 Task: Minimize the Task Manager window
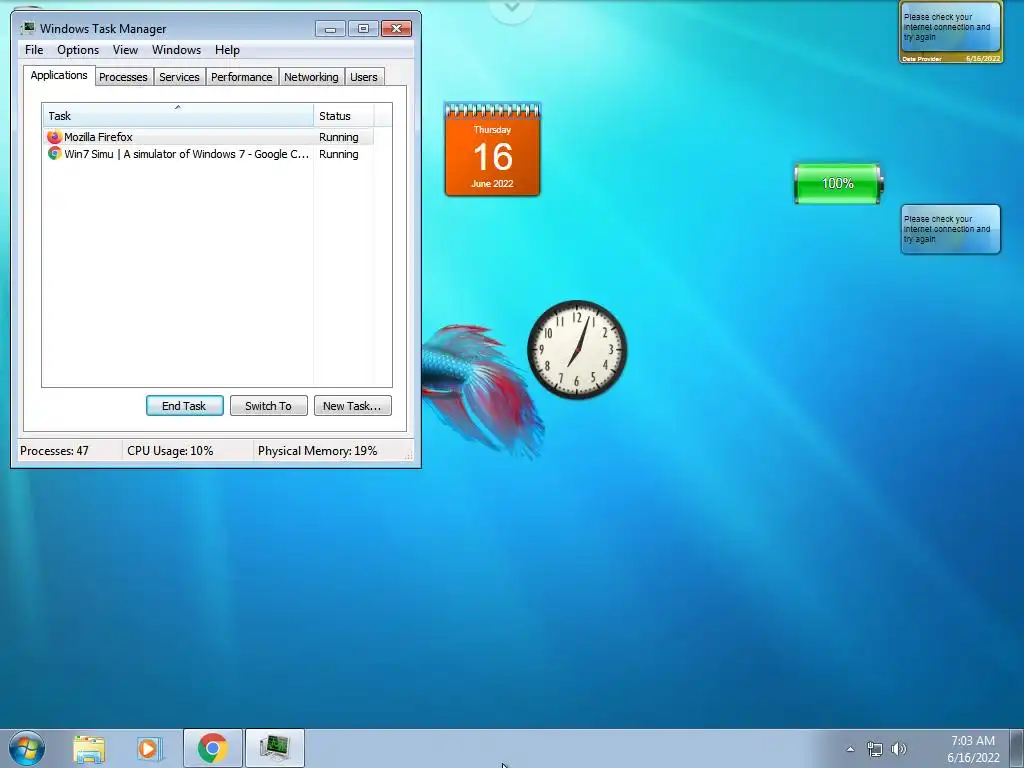coord(330,29)
